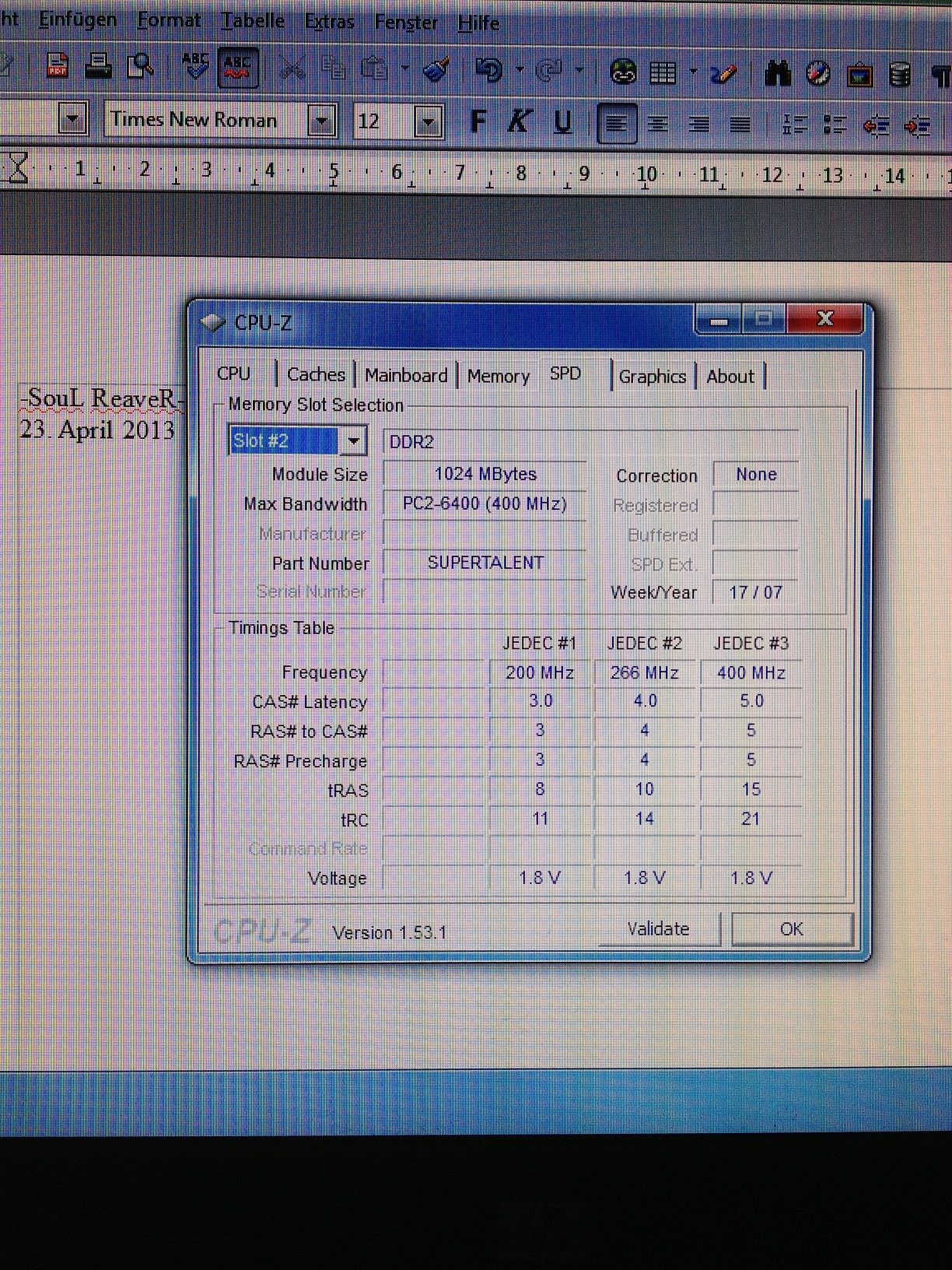Open Page Preview with magnifier icon
This screenshot has height=1270, width=952.
[141, 68]
